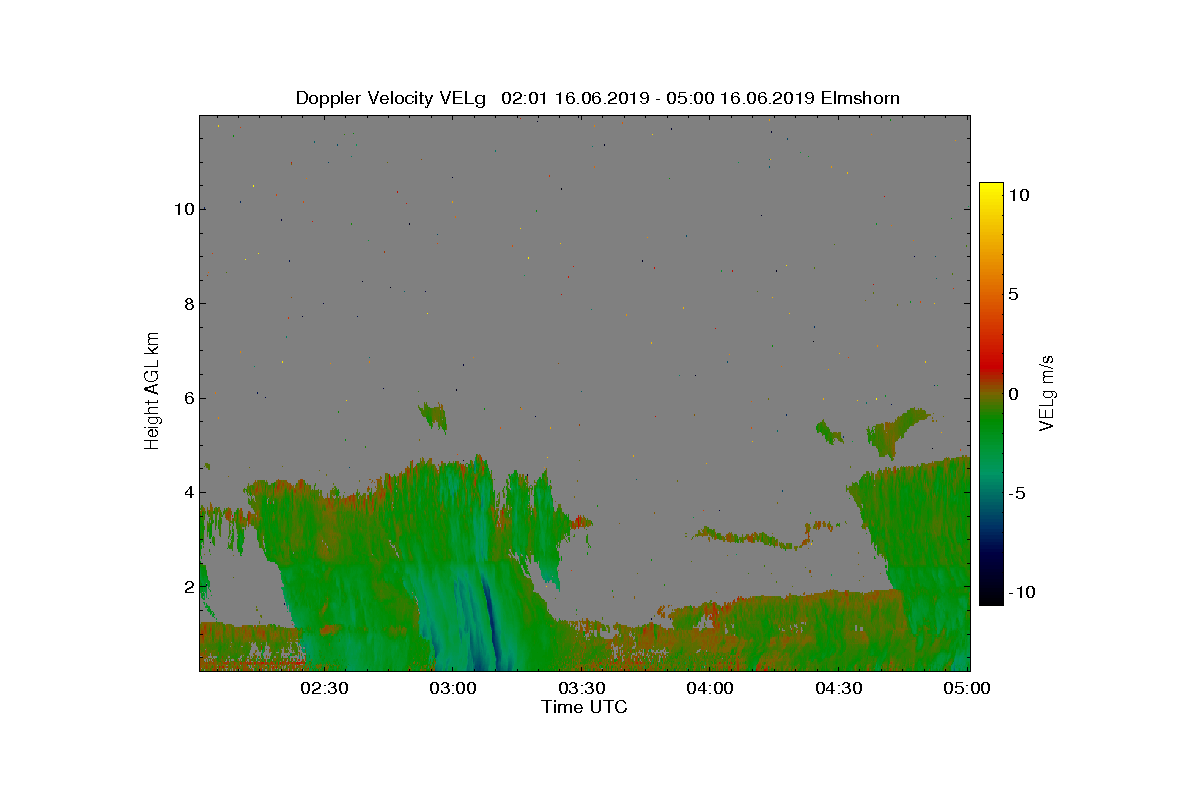This screenshot has width=1200, height=800.
Task: Click the '04:00' time tick label
Action: [709, 688]
